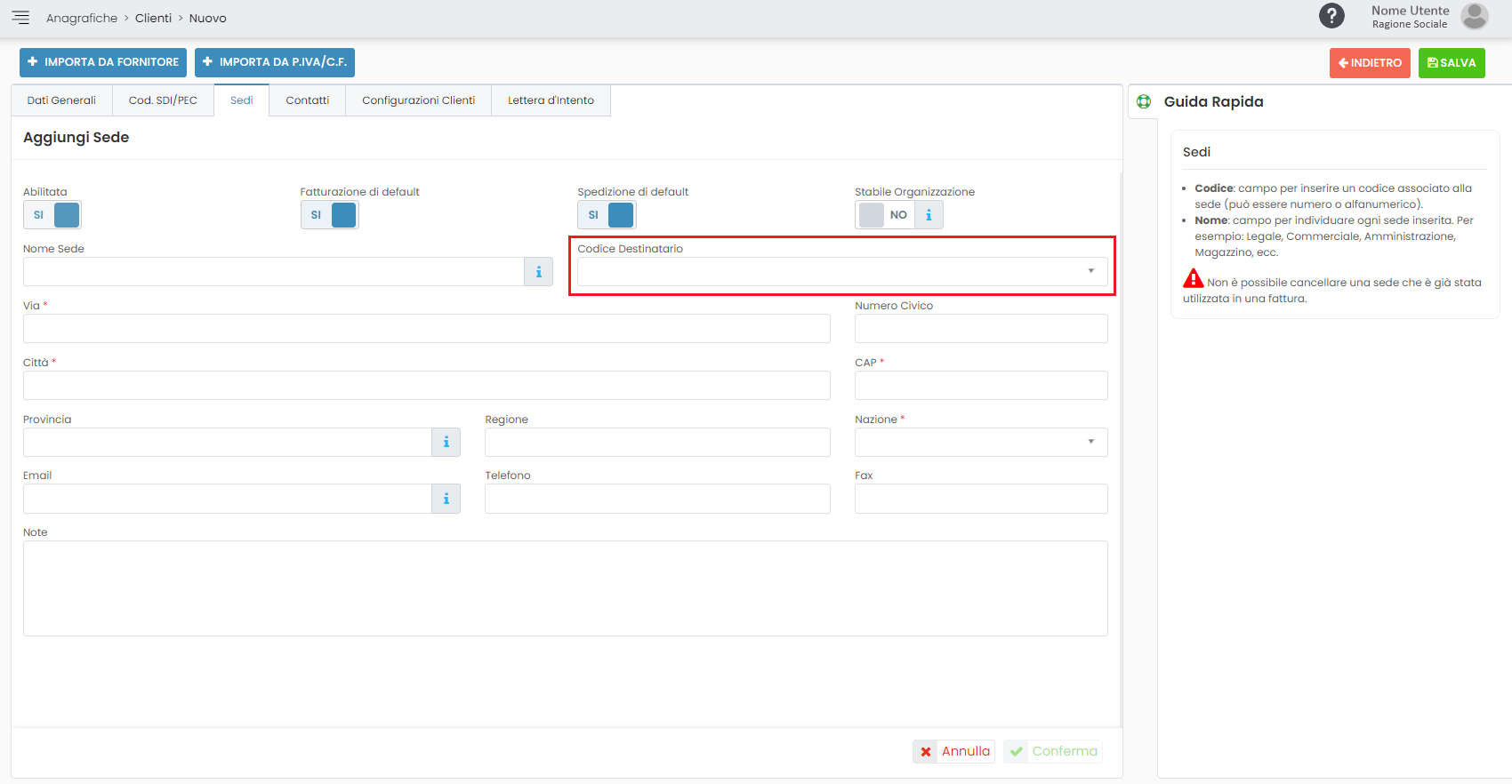Save the client with Salva
This screenshot has width=1512, height=784.
pyautogui.click(x=1452, y=63)
